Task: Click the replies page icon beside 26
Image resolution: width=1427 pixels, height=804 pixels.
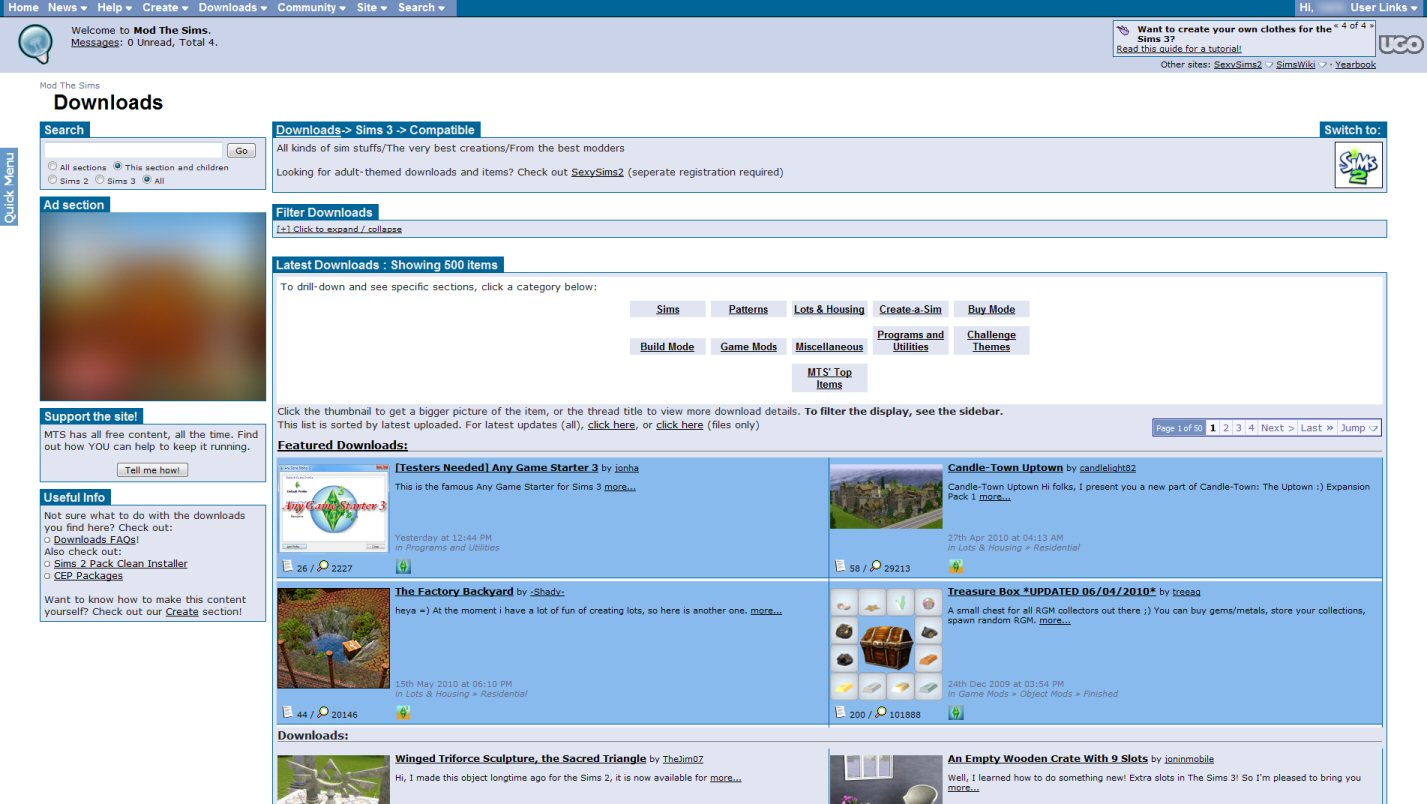Action: 287,567
